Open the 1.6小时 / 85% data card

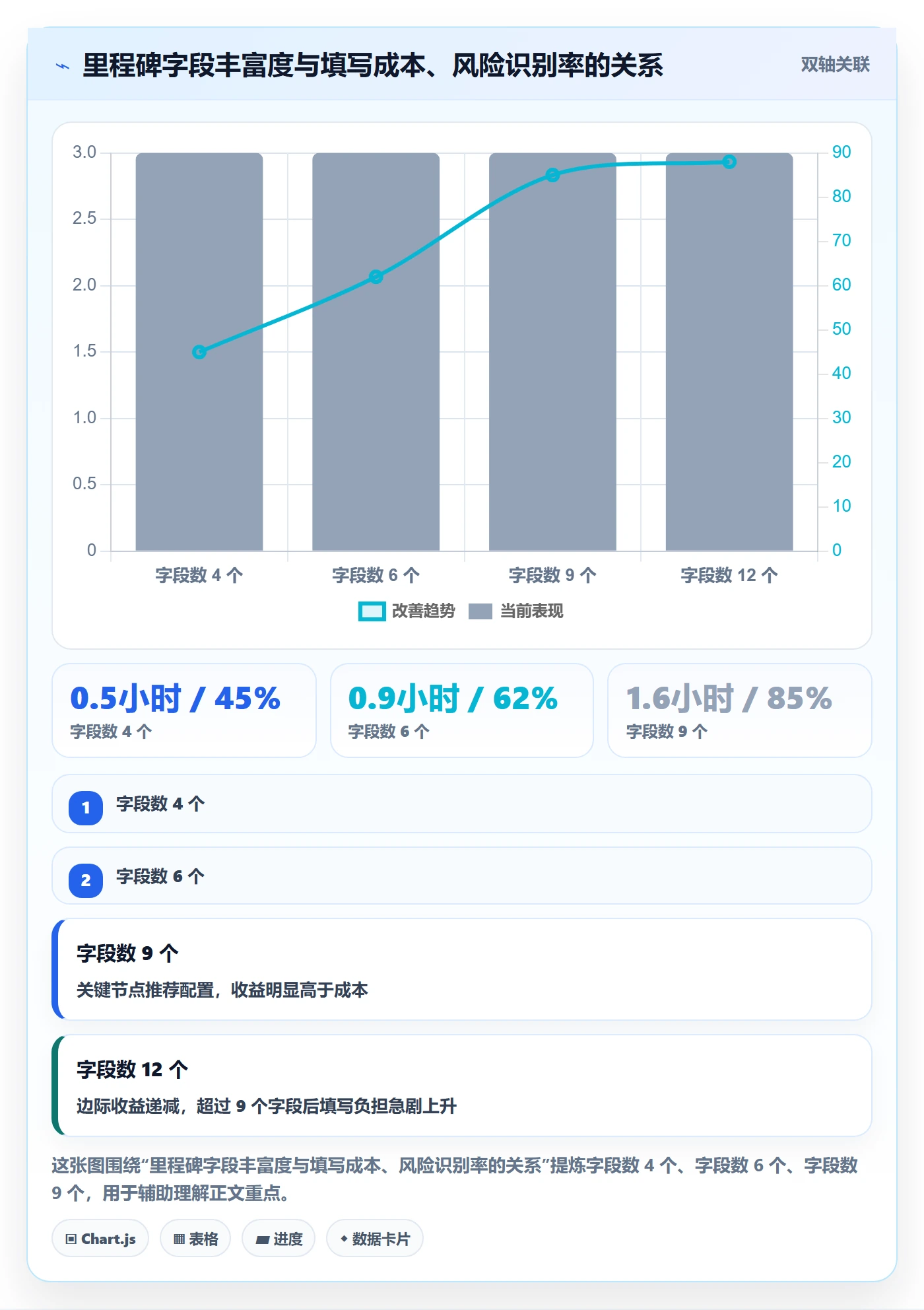[739, 710]
